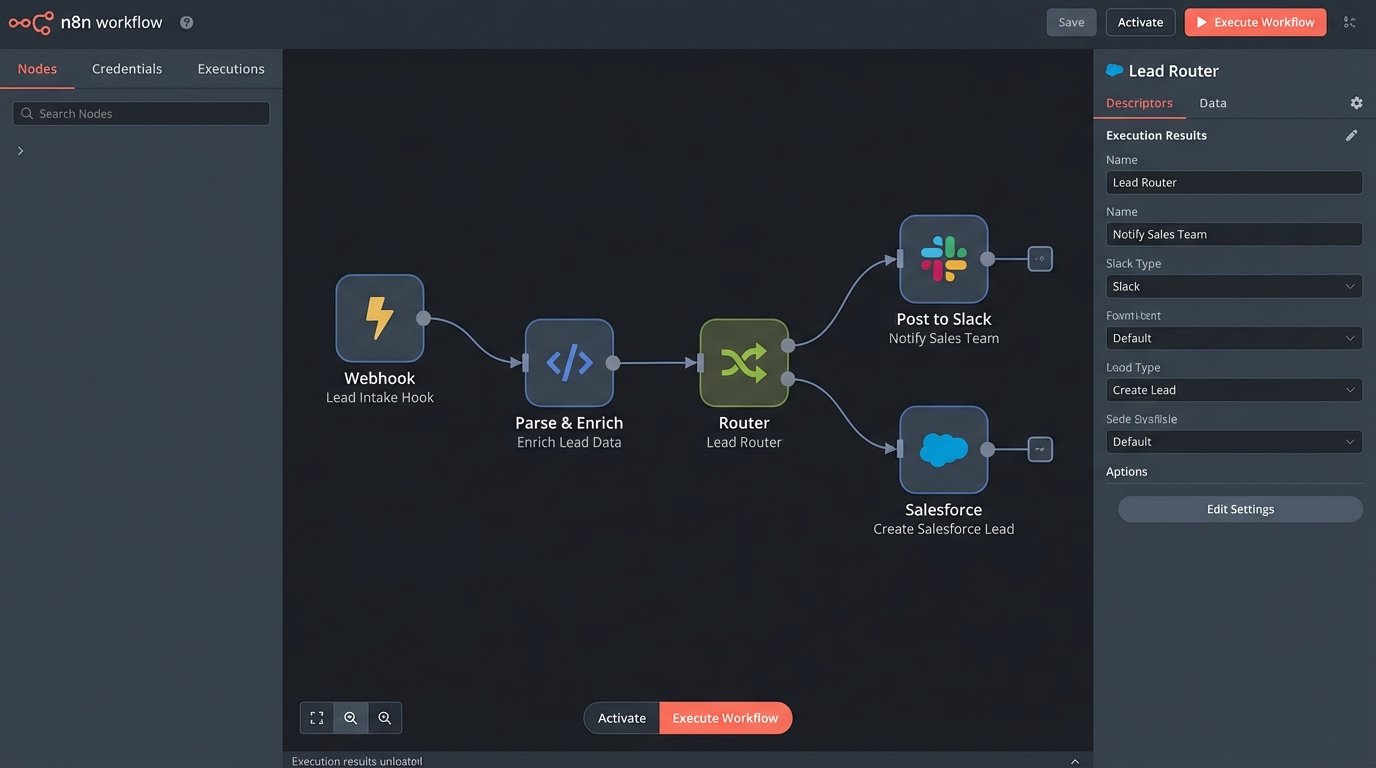The image size is (1376, 768).
Task: Click the pencil icon beside Execution Results
Action: [1351, 135]
